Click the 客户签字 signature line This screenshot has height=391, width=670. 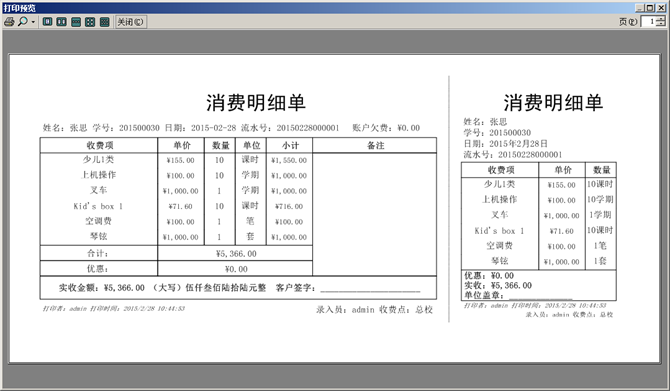coord(370,291)
